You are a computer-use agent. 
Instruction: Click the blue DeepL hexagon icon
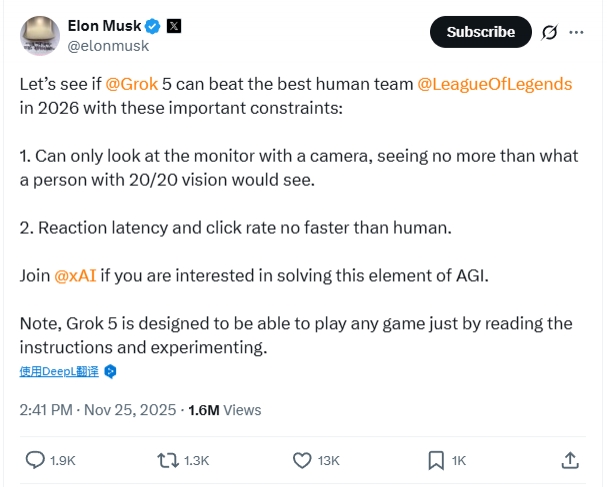point(111,371)
